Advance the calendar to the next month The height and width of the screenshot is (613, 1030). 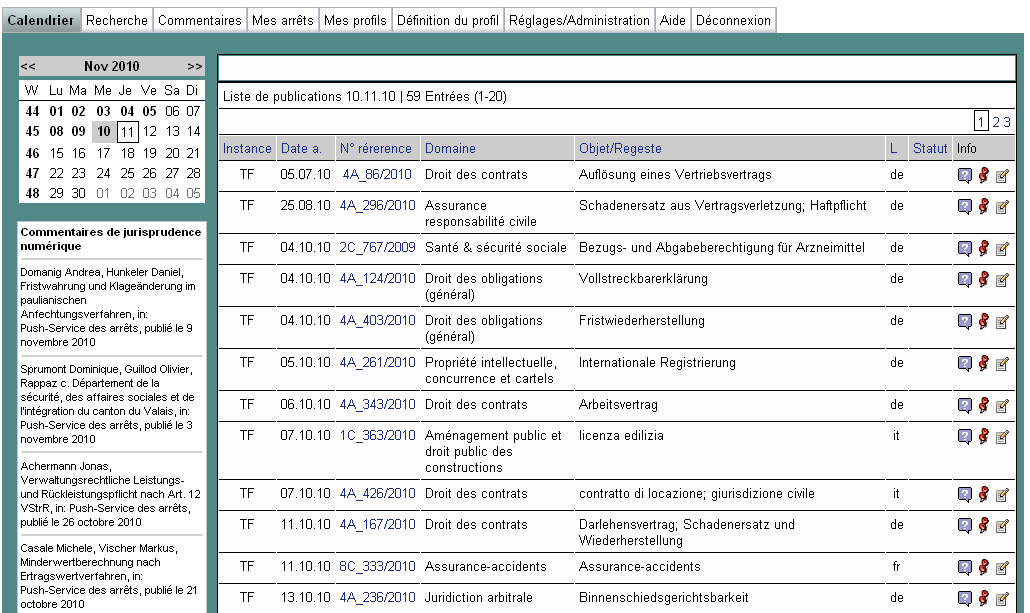(x=194, y=66)
